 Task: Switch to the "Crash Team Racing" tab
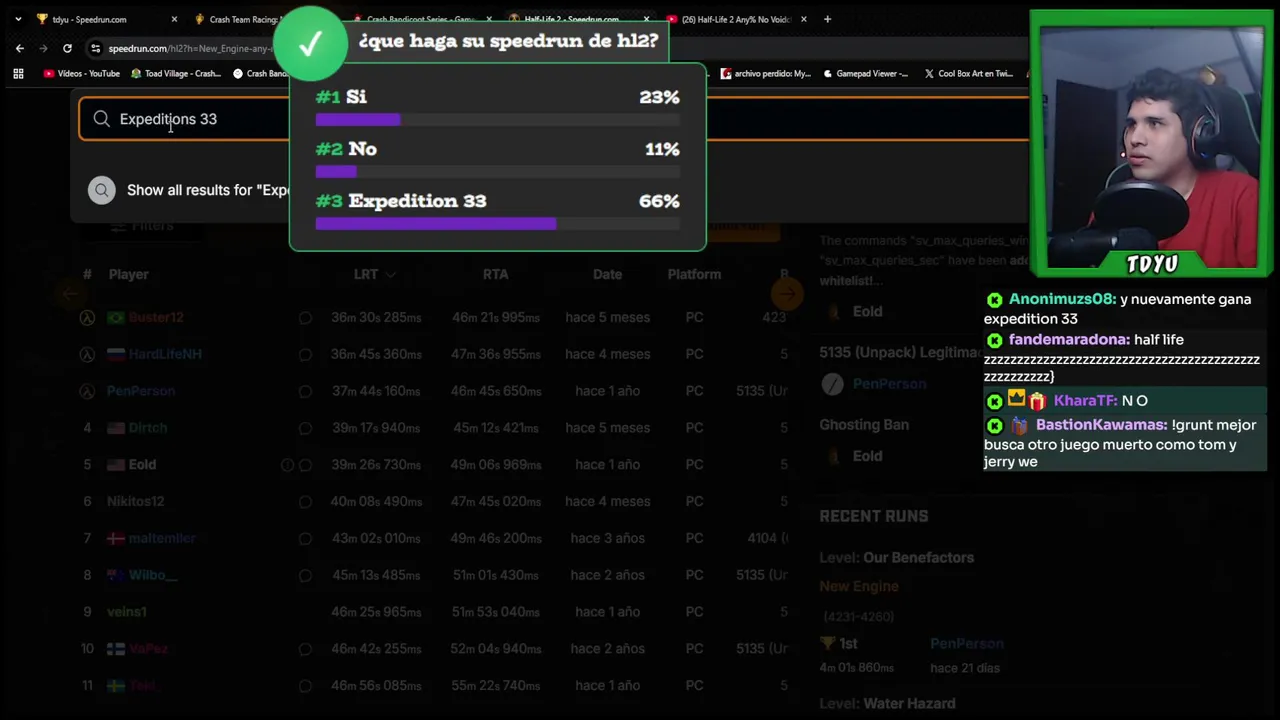[240, 19]
